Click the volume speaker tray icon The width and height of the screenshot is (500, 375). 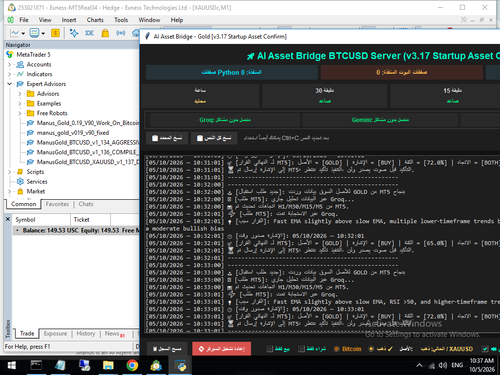(443, 365)
